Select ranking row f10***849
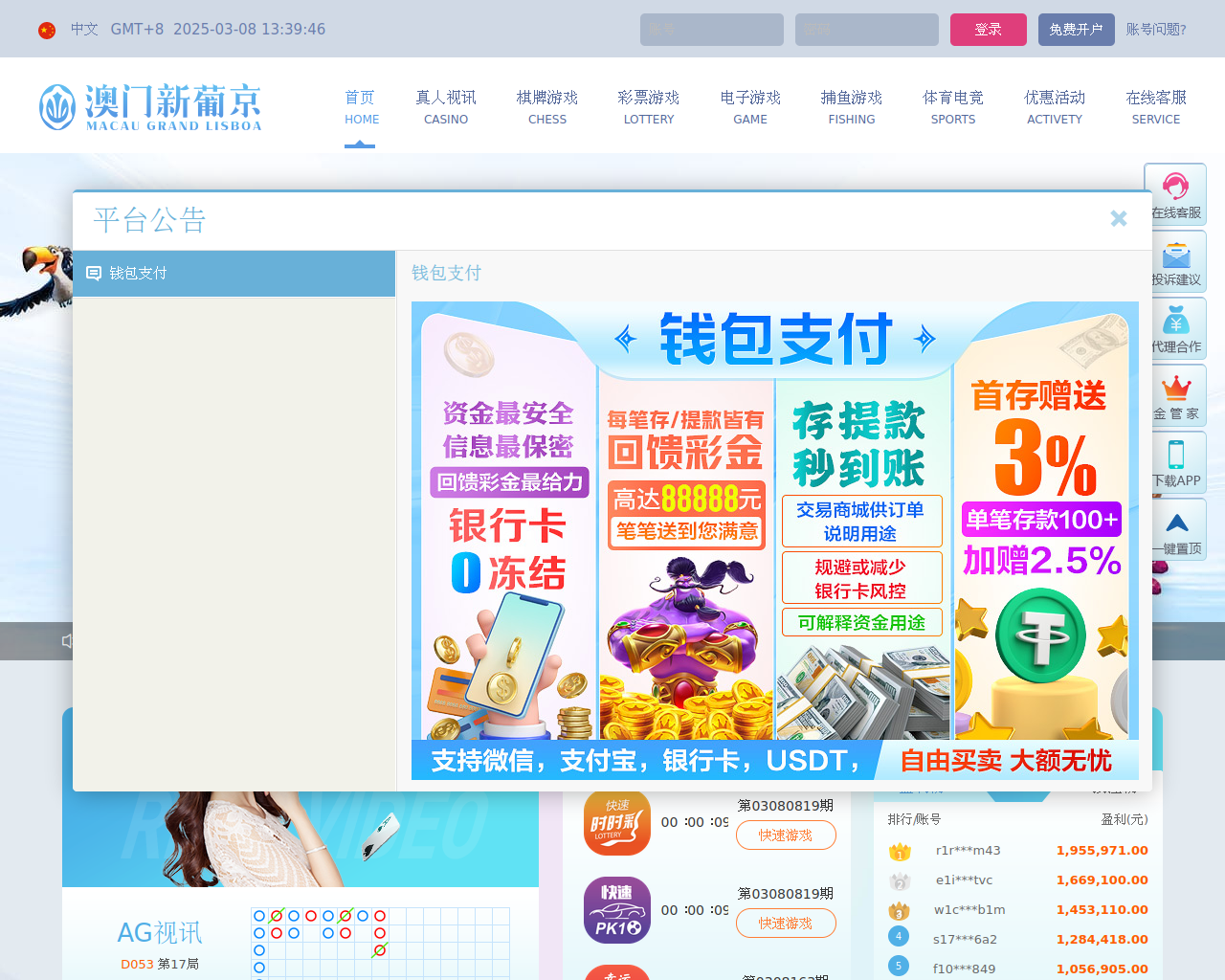Image resolution: width=1225 pixels, height=980 pixels. pos(1017,969)
